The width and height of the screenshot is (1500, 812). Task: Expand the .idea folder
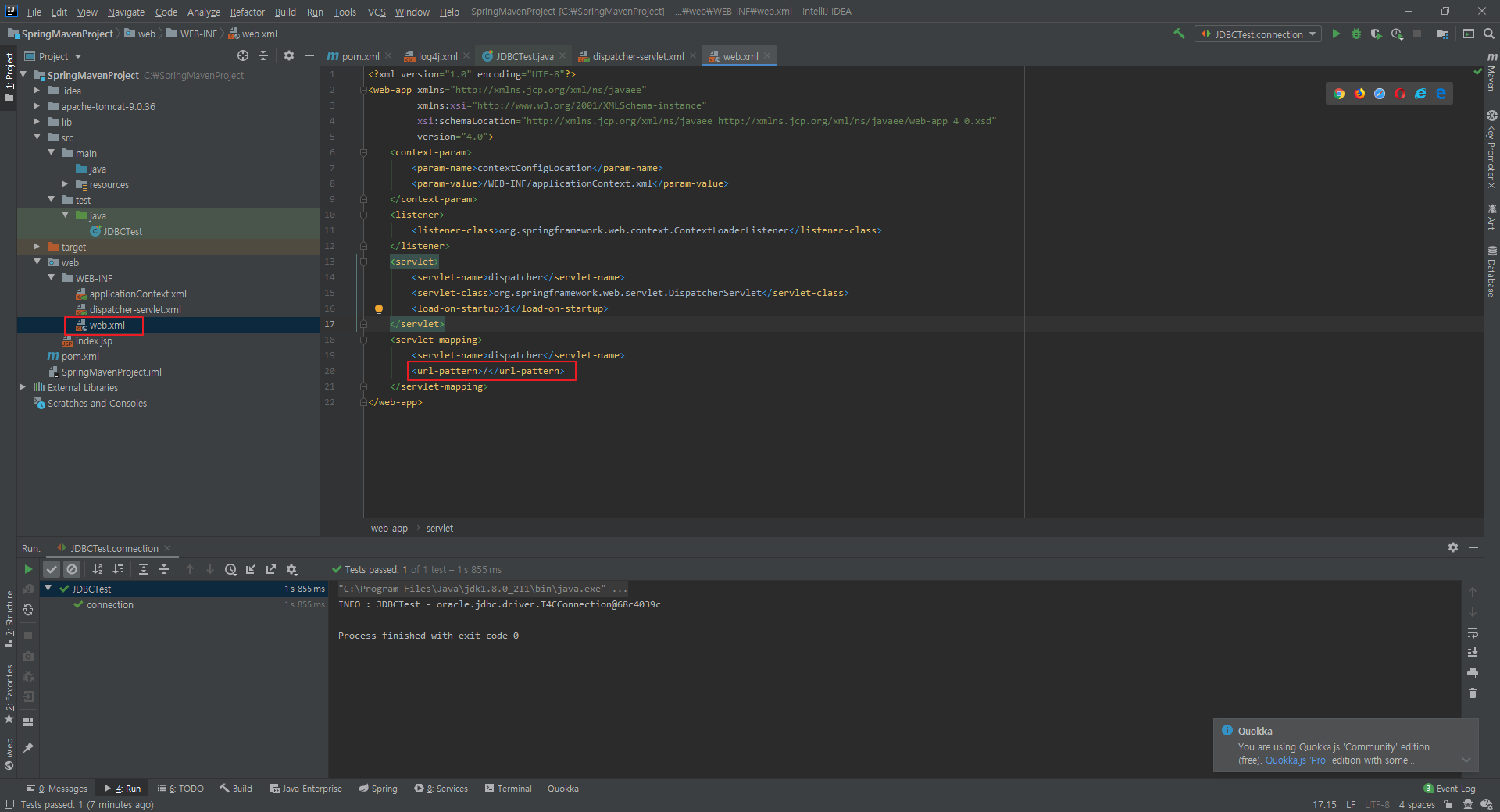(37, 91)
